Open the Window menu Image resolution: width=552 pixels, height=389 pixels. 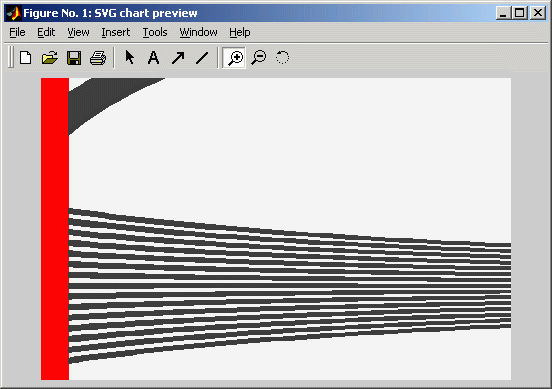coord(199,32)
